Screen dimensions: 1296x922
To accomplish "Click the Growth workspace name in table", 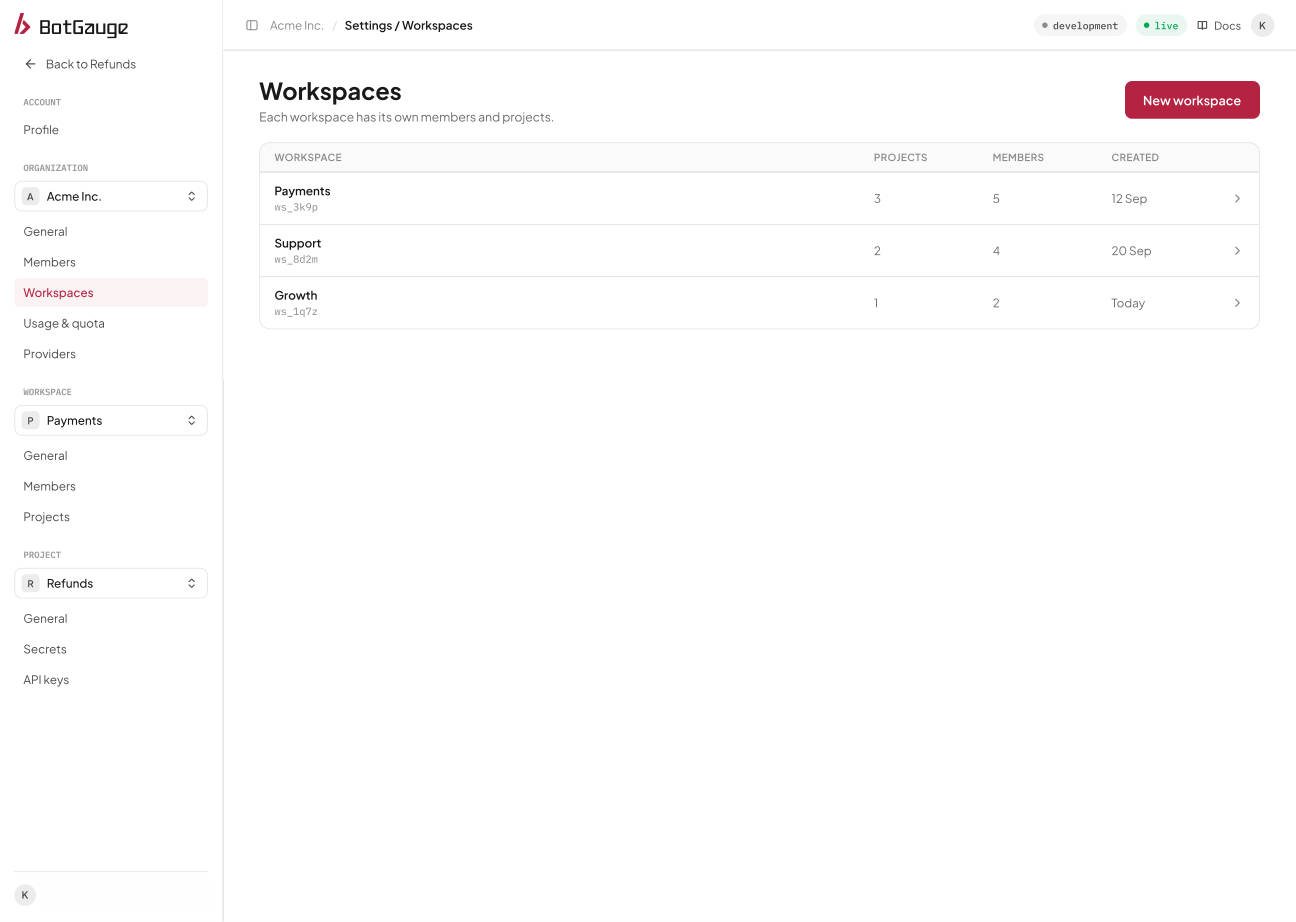I will pyautogui.click(x=296, y=295).
